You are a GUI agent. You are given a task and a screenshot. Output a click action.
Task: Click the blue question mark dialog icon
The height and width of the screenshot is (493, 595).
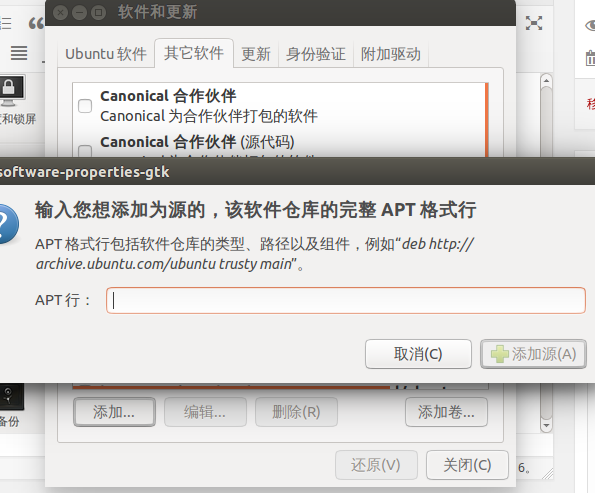tap(8, 224)
